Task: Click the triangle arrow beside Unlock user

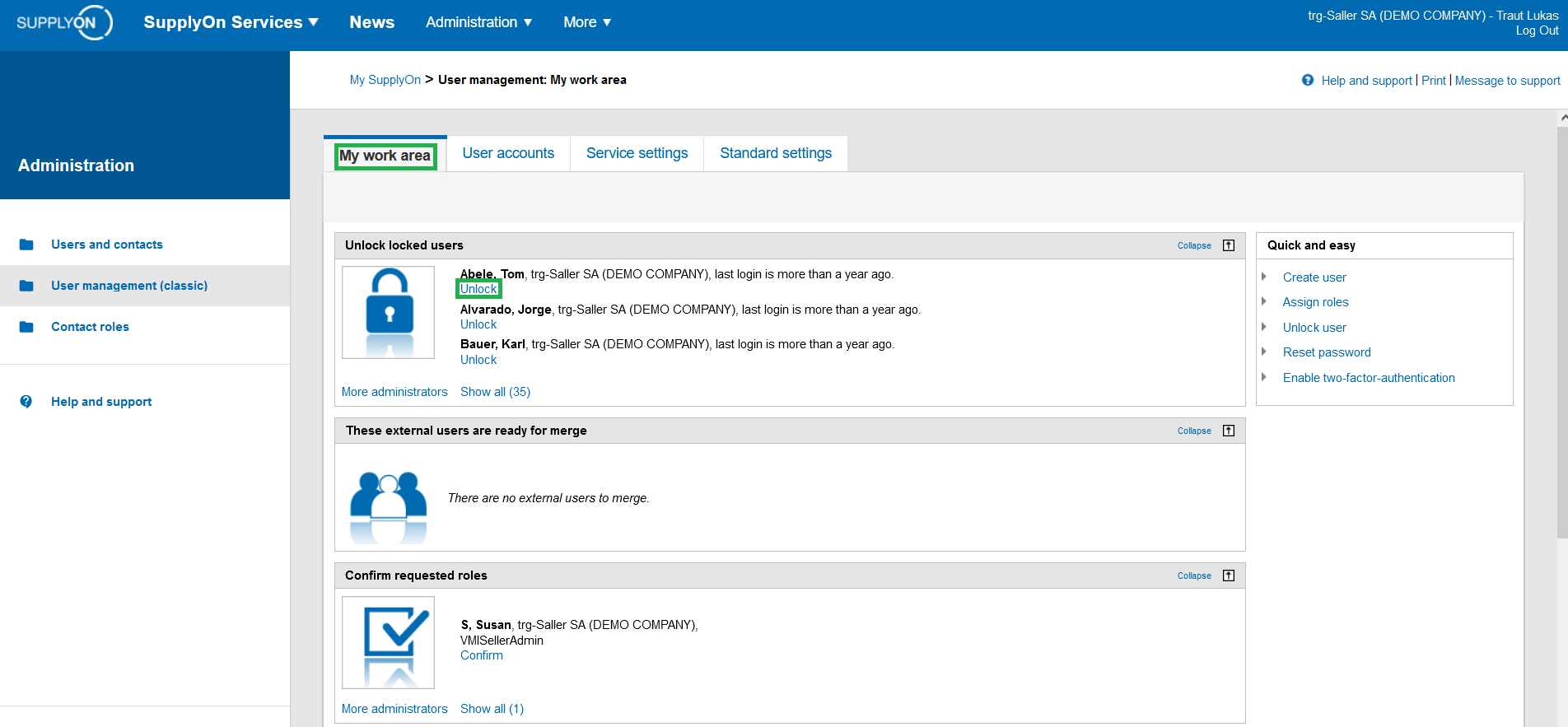Action: pyautogui.click(x=1264, y=327)
